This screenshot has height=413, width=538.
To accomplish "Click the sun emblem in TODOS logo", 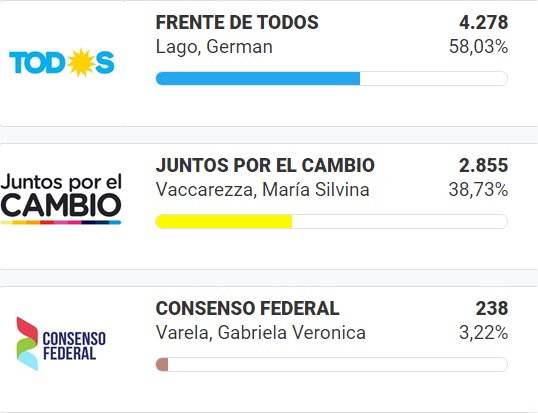I will coord(81,62).
